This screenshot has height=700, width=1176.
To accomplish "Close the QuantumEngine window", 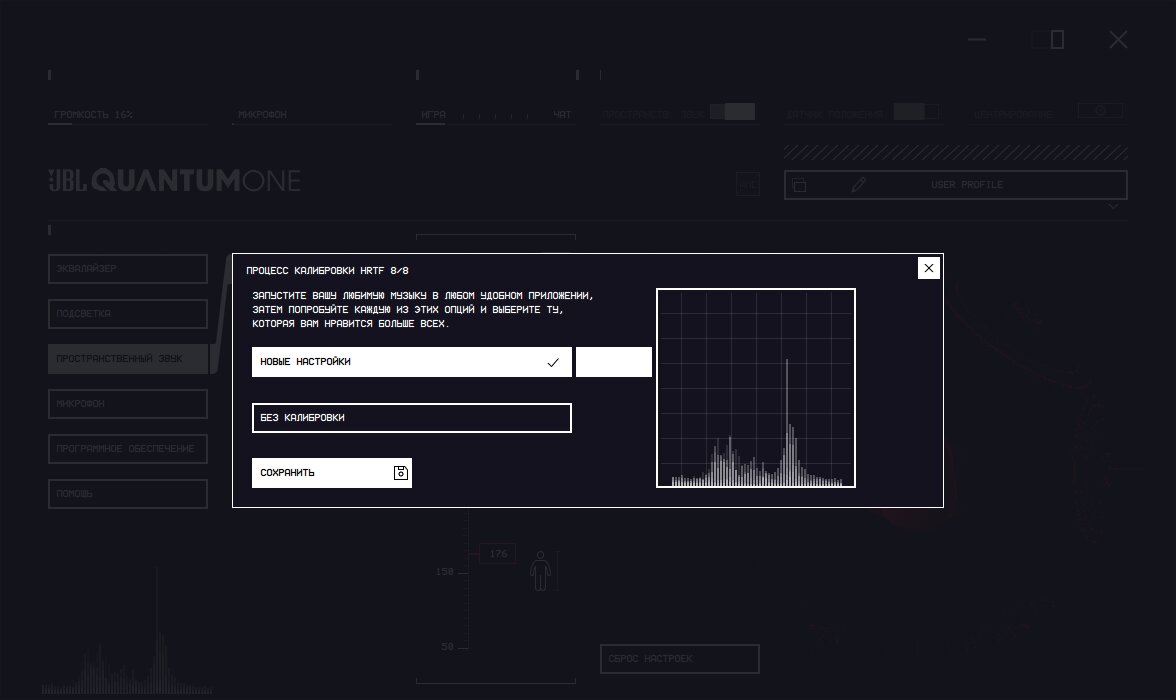I will (x=1118, y=39).
